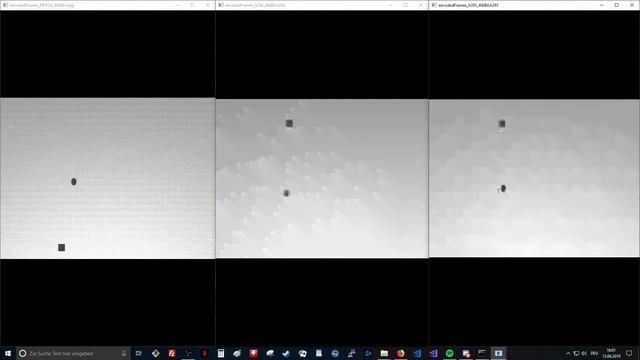Open the volume tray icon
Screen dimensions: 640x360
coord(584,353)
